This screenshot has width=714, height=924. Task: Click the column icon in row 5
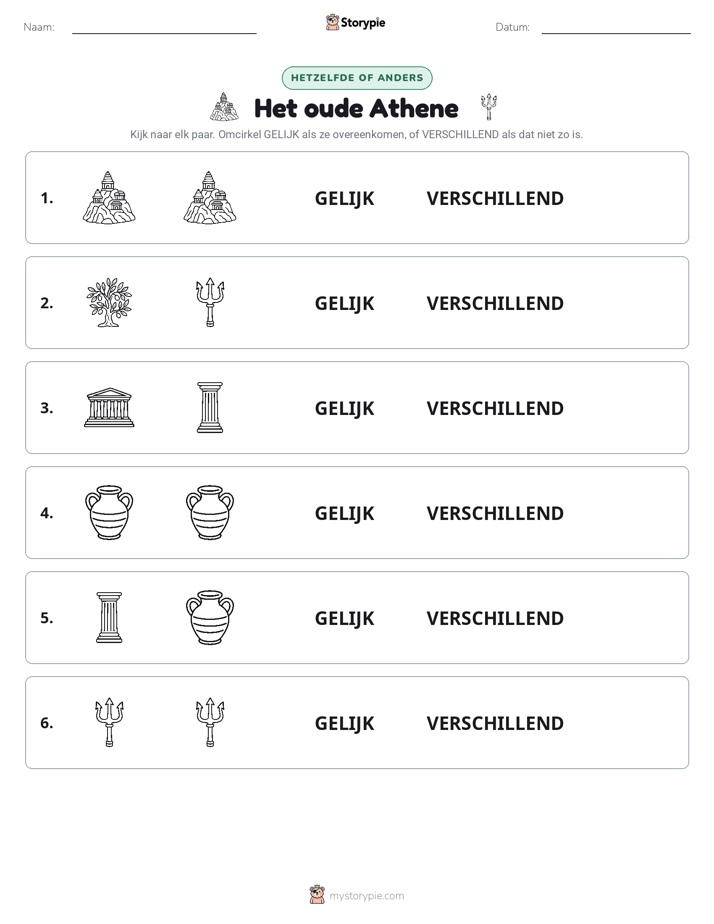(x=109, y=617)
